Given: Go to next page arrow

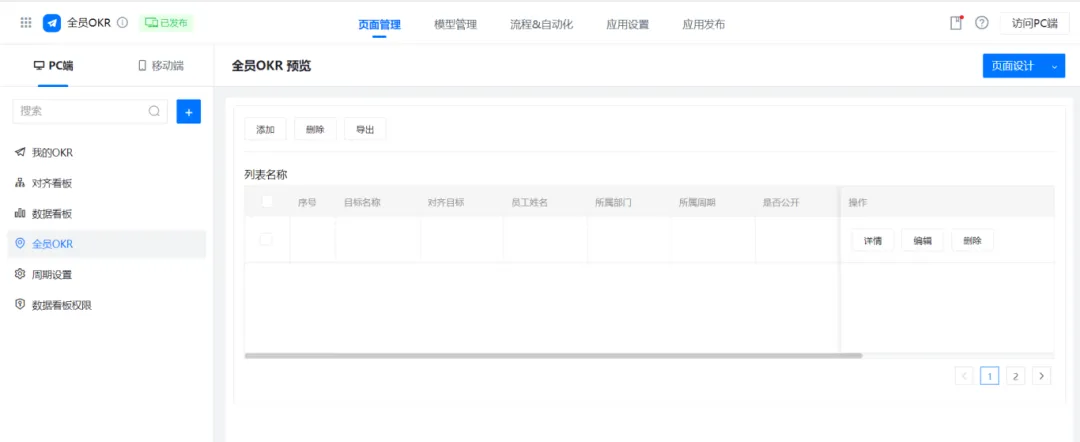Looking at the screenshot, I should pyautogui.click(x=1041, y=376).
